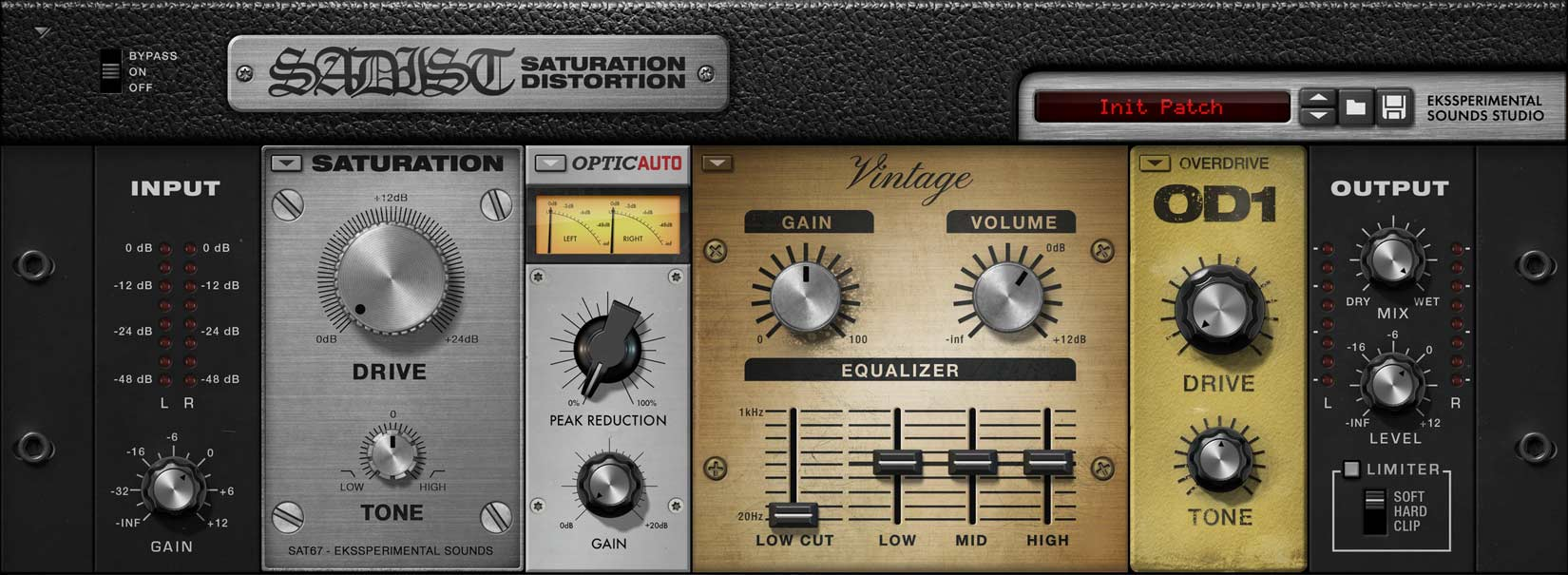Click the Input GAIN knob
This screenshot has width=1568, height=575.
point(174,487)
